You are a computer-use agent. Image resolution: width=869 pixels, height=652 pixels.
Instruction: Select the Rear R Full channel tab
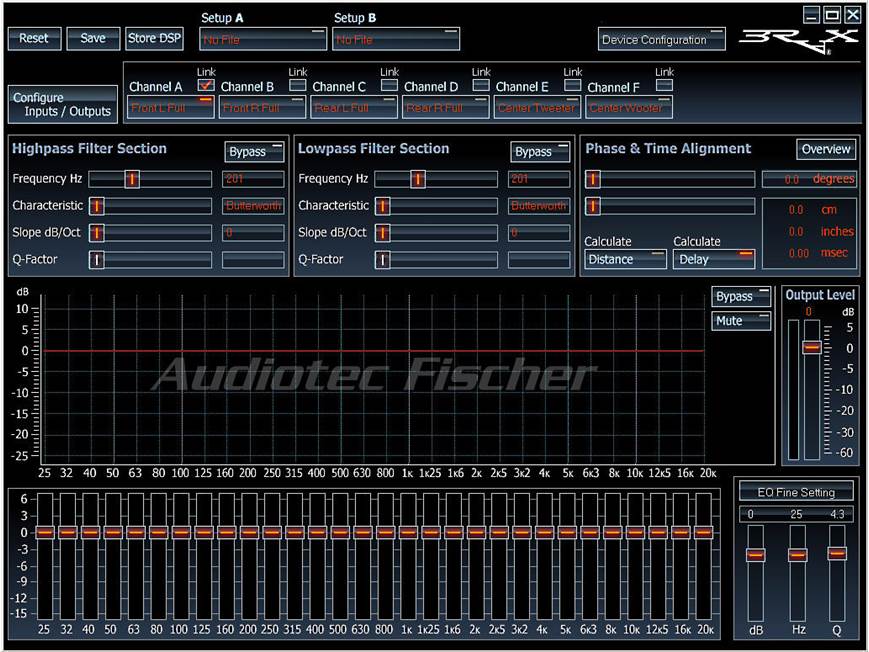coord(446,108)
